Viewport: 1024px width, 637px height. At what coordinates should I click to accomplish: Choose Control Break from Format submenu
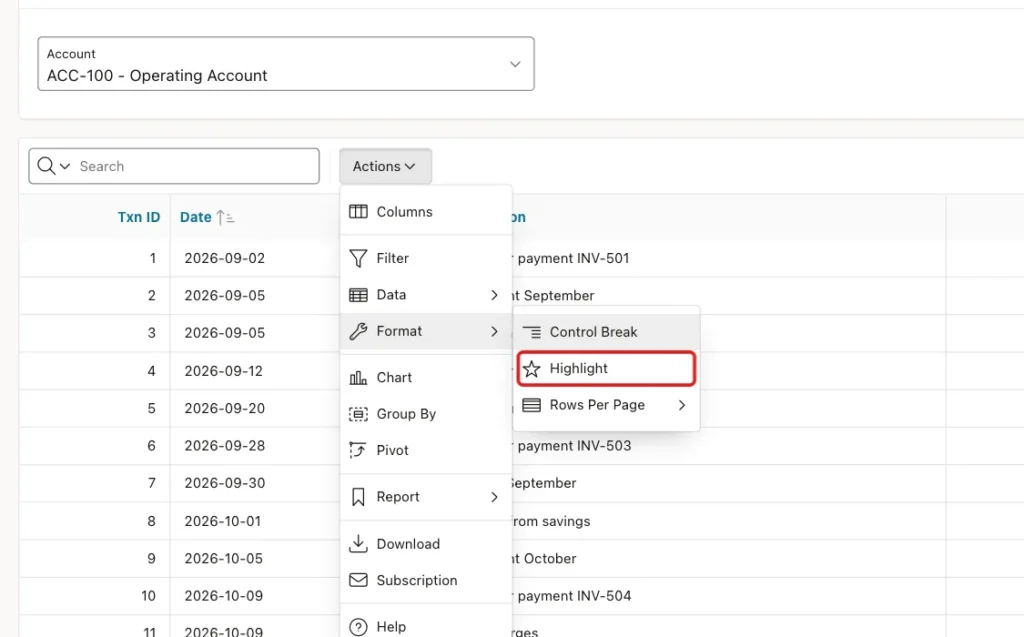click(x=606, y=332)
